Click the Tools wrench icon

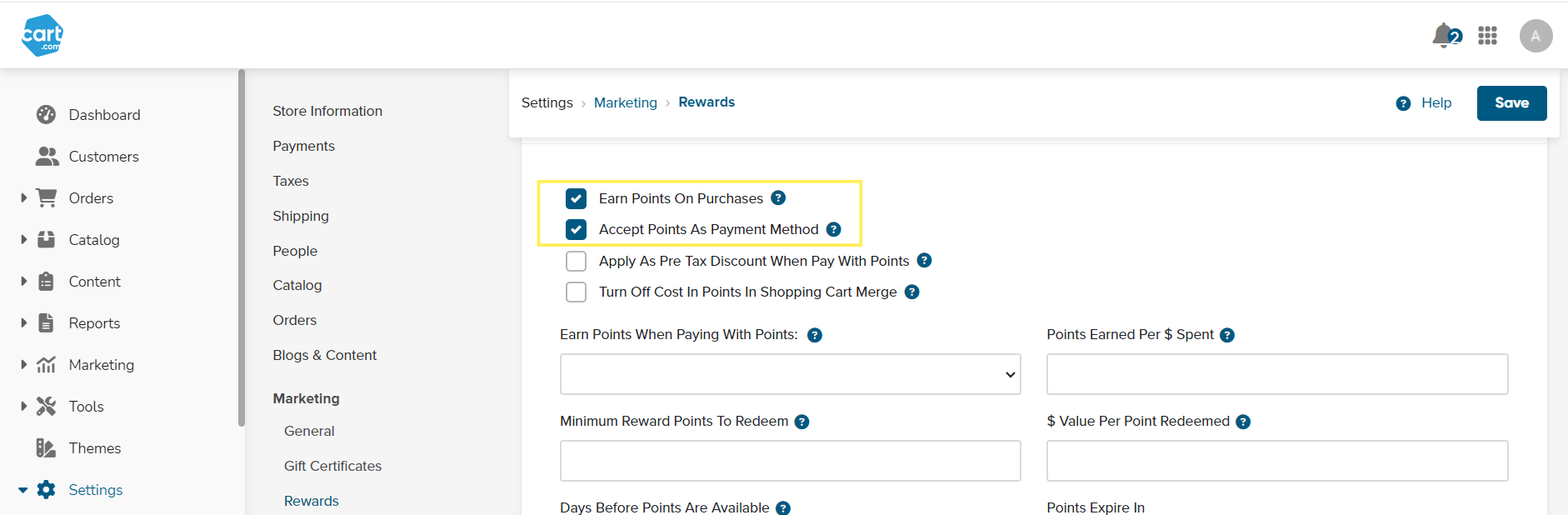(47, 406)
